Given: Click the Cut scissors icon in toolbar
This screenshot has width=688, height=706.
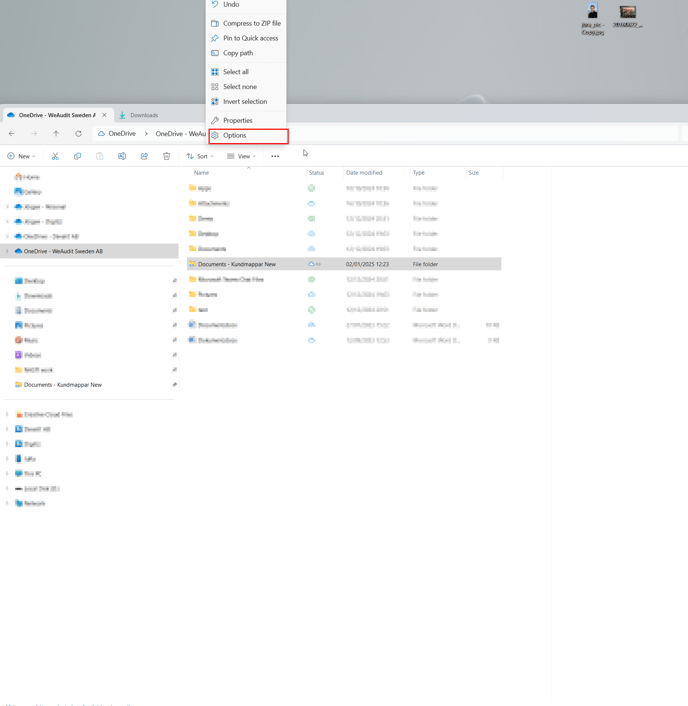Looking at the screenshot, I should pyautogui.click(x=55, y=156).
